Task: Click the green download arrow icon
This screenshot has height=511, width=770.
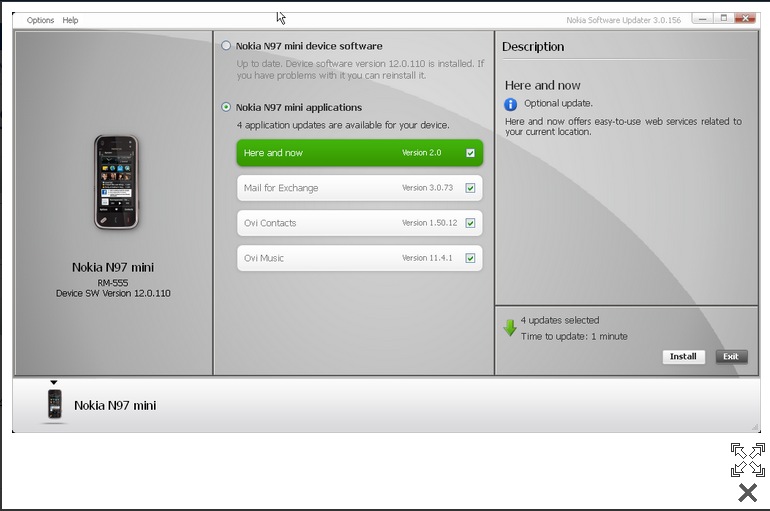Action: pyautogui.click(x=510, y=328)
